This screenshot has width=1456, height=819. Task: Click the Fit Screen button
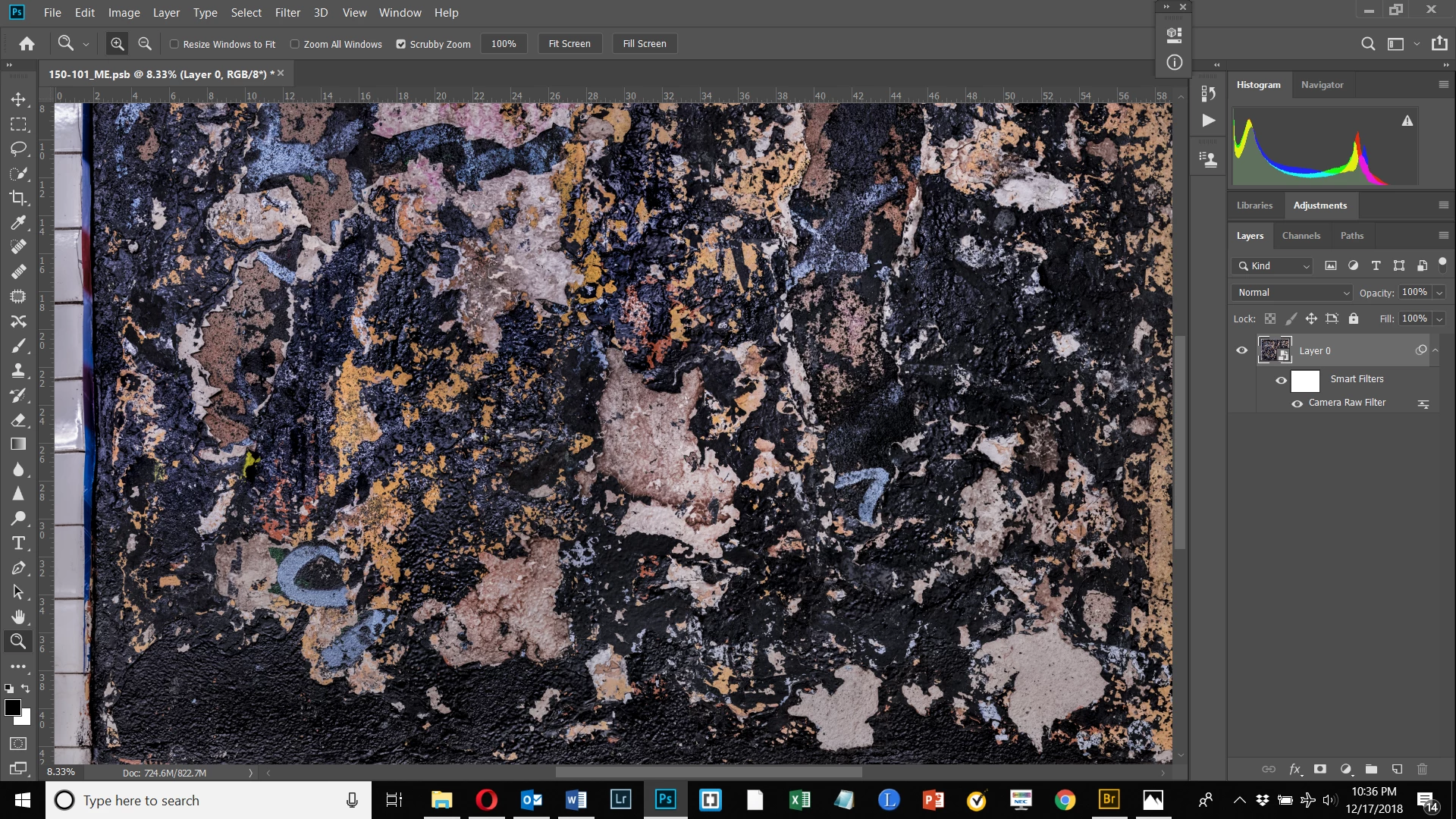pyautogui.click(x=570, y=44)
